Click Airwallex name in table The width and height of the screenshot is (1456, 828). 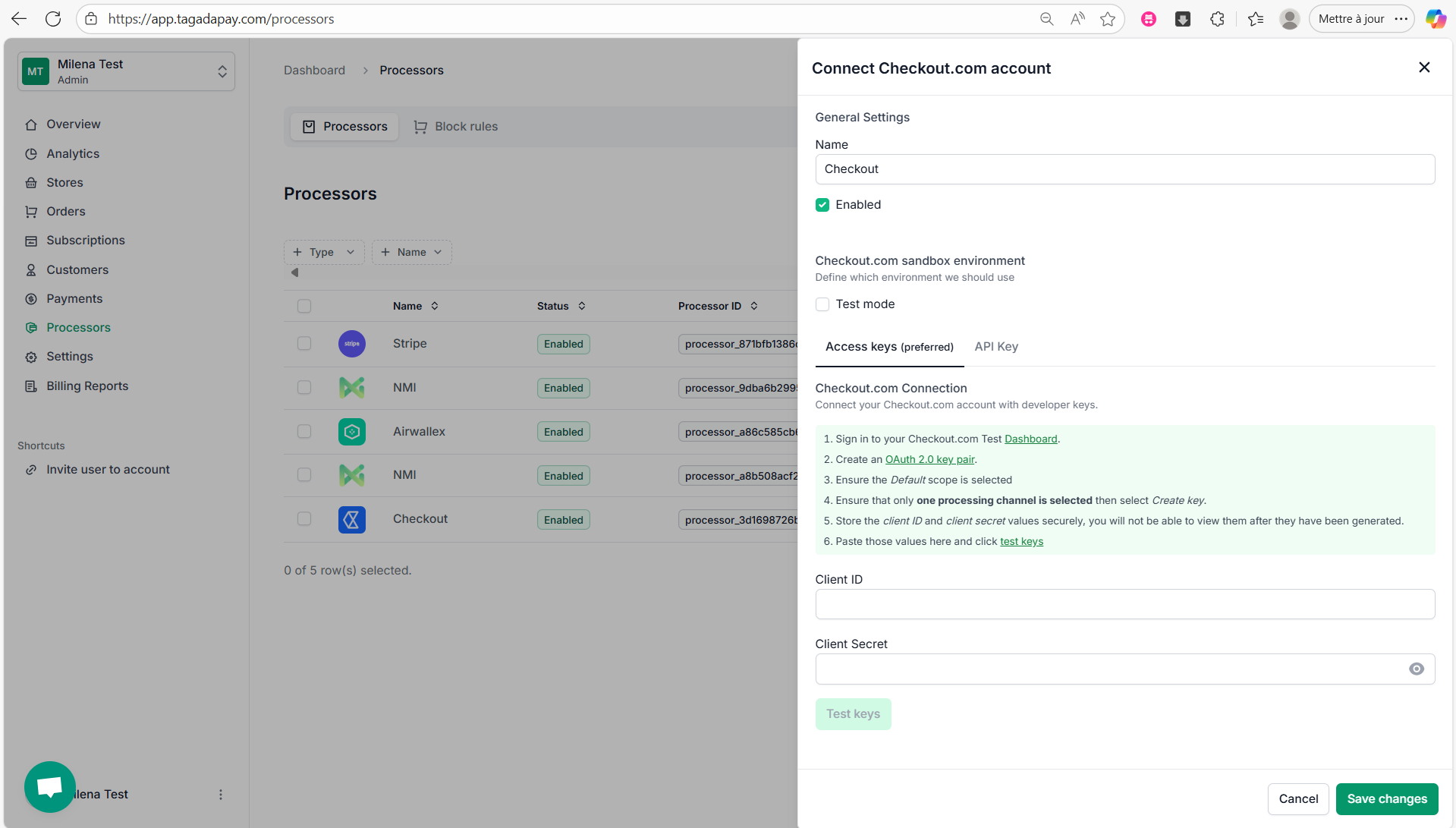pos(419,432)
